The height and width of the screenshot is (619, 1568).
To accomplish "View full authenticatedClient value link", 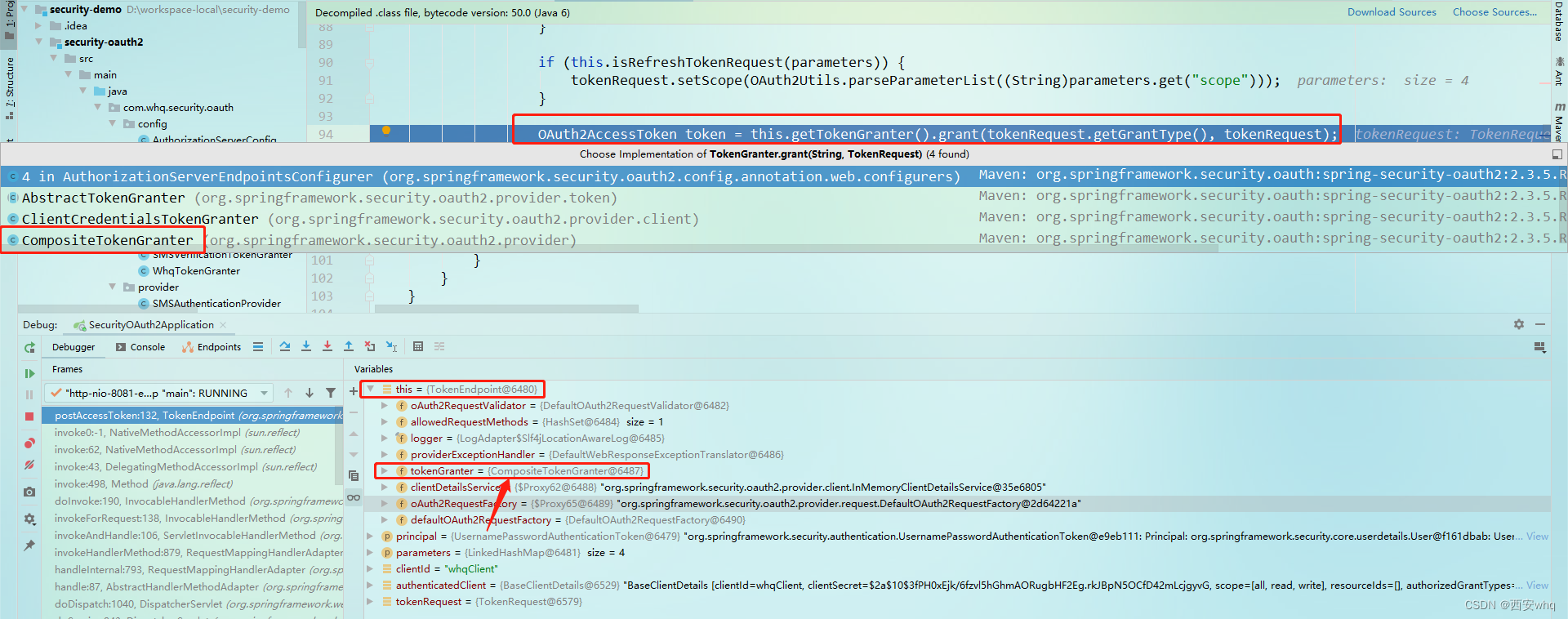I will point(1538,586).
